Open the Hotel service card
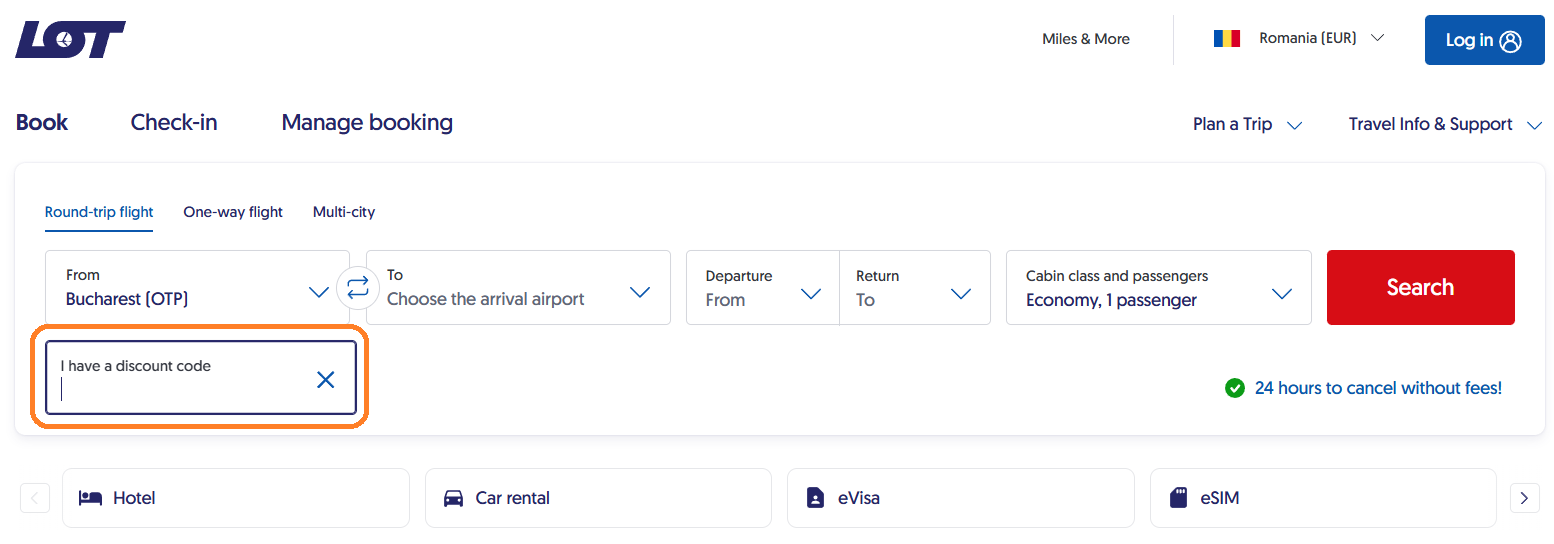The width and height of the screenshot is (1554, 544). pyautogui.click(x=236, y=498)
